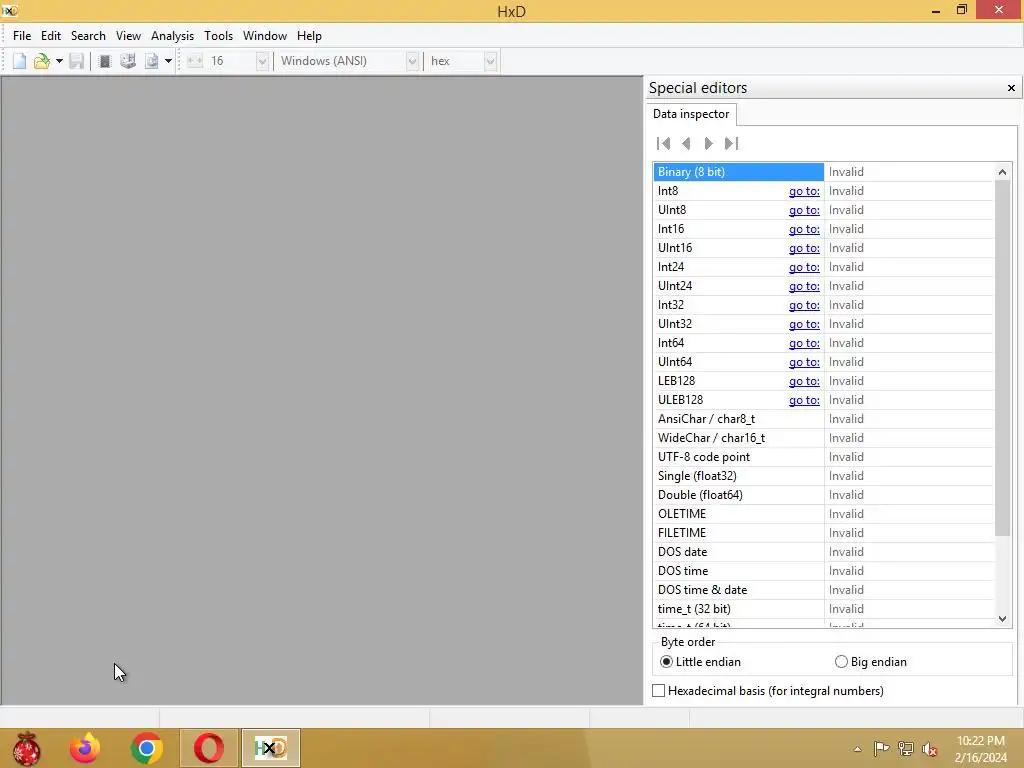The width and height of the screenshot is (1024, 768).
Task: Click the Invalid value for WideChar
Action: tap(846, 438)
